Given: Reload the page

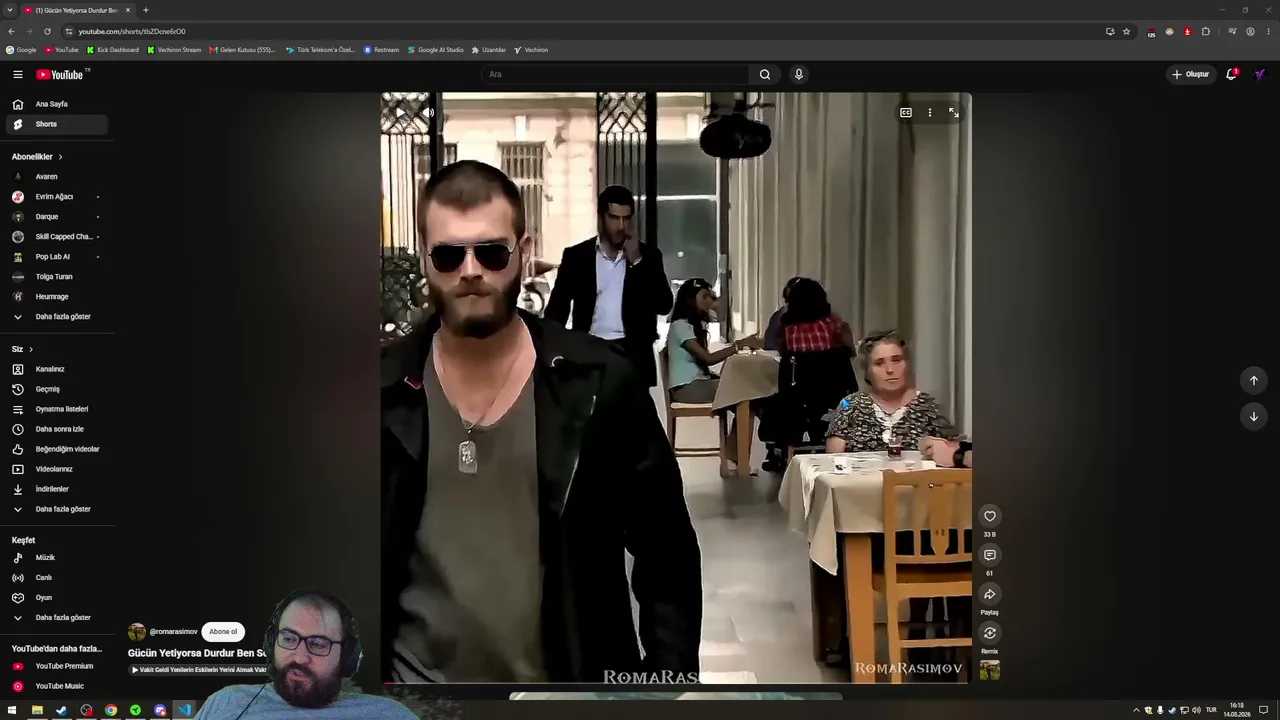Looking at the screenshot, I should [x=47, y=31].
